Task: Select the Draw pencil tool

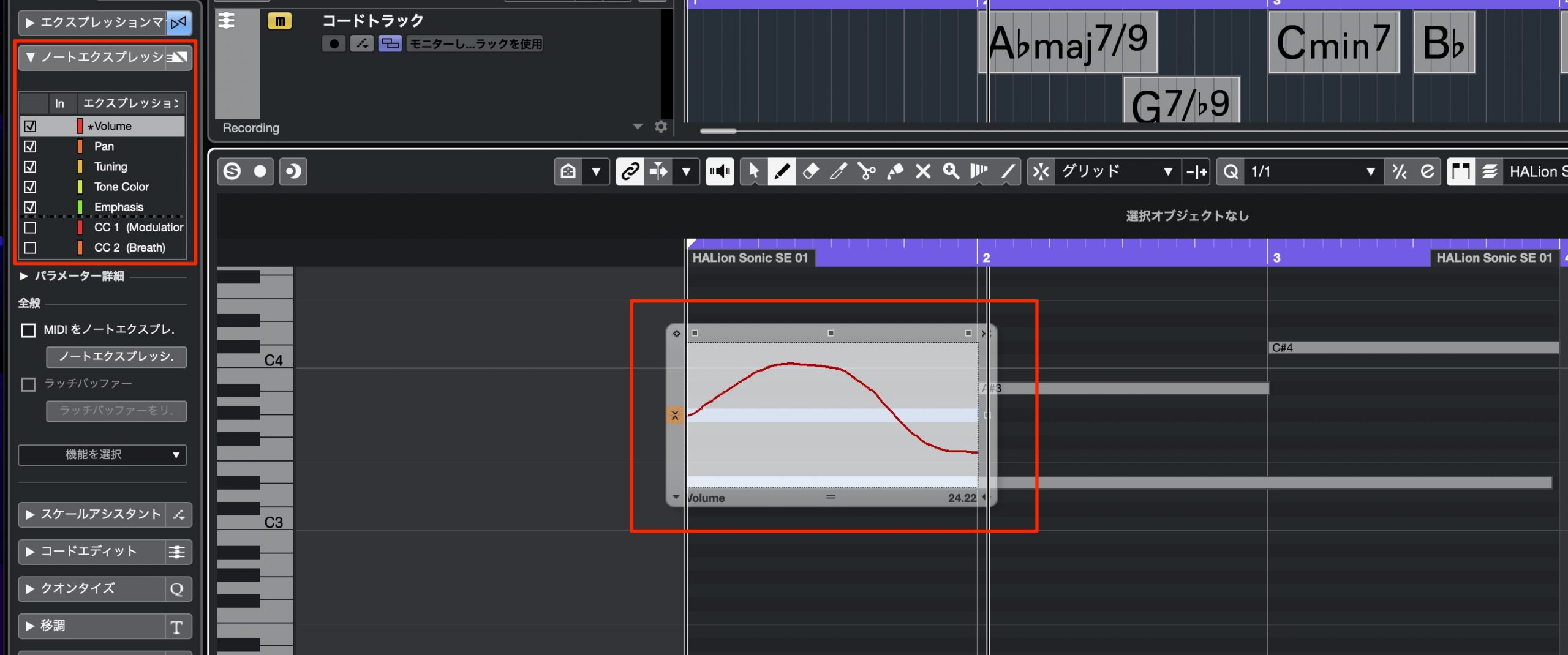Action: (x=782, y=171)
